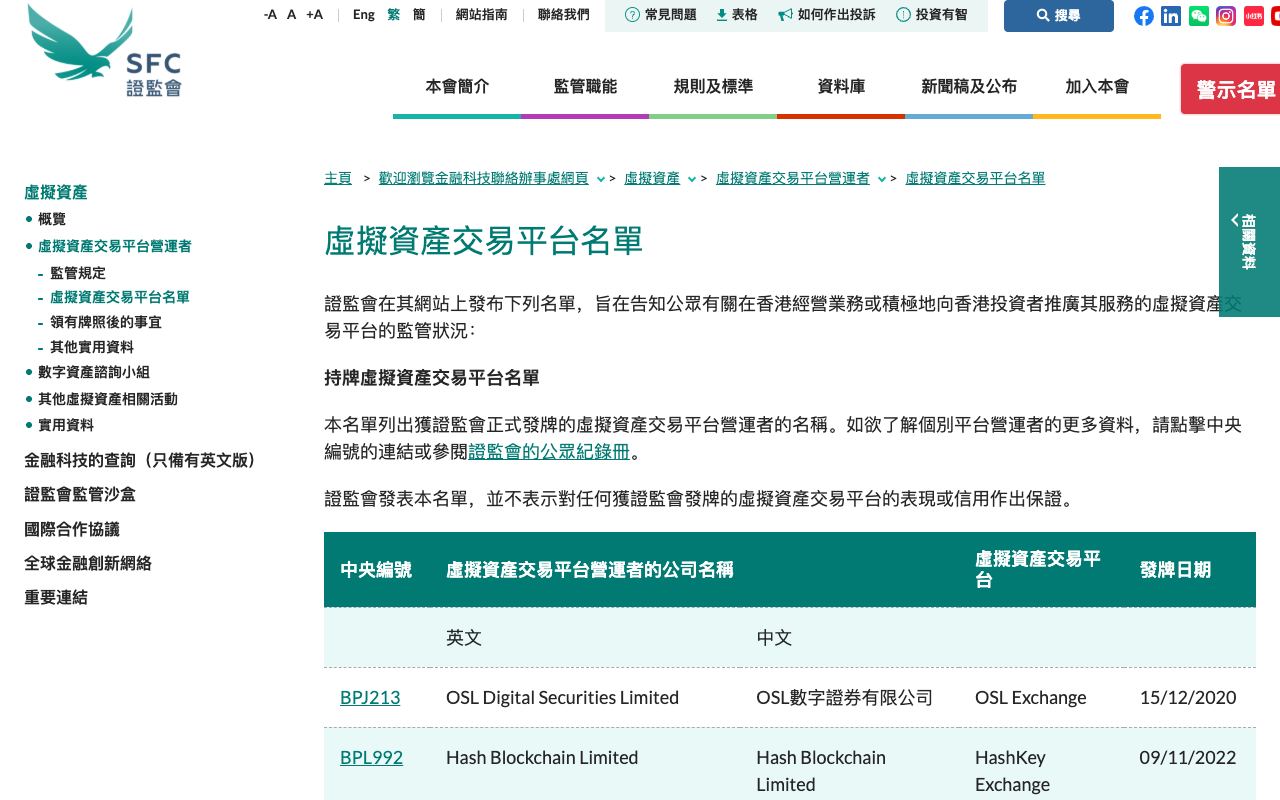This screenshot has width=1280, height=800.
Task: Click the red 警示名單 button
Action: point(1232,89)
